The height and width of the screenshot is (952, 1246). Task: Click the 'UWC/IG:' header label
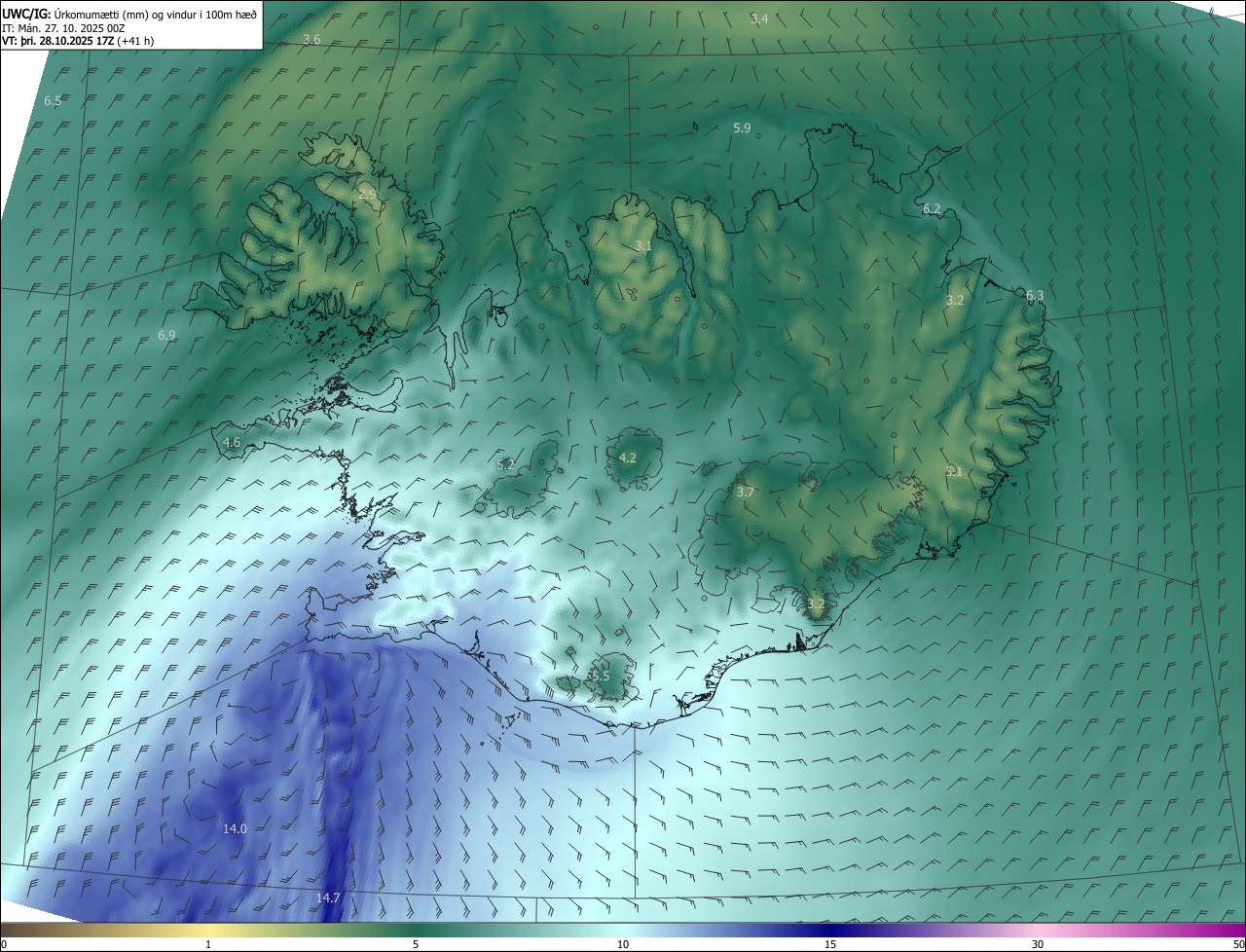[27, 15]
